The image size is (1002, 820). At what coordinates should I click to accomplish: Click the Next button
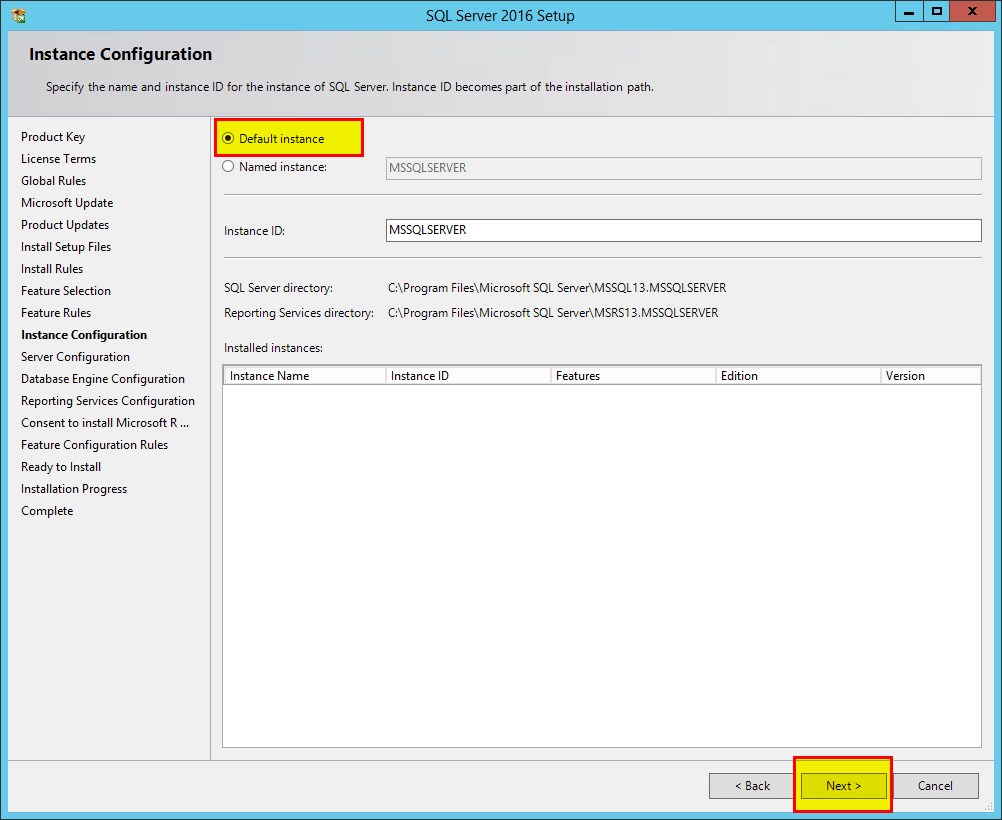[842, 785]
